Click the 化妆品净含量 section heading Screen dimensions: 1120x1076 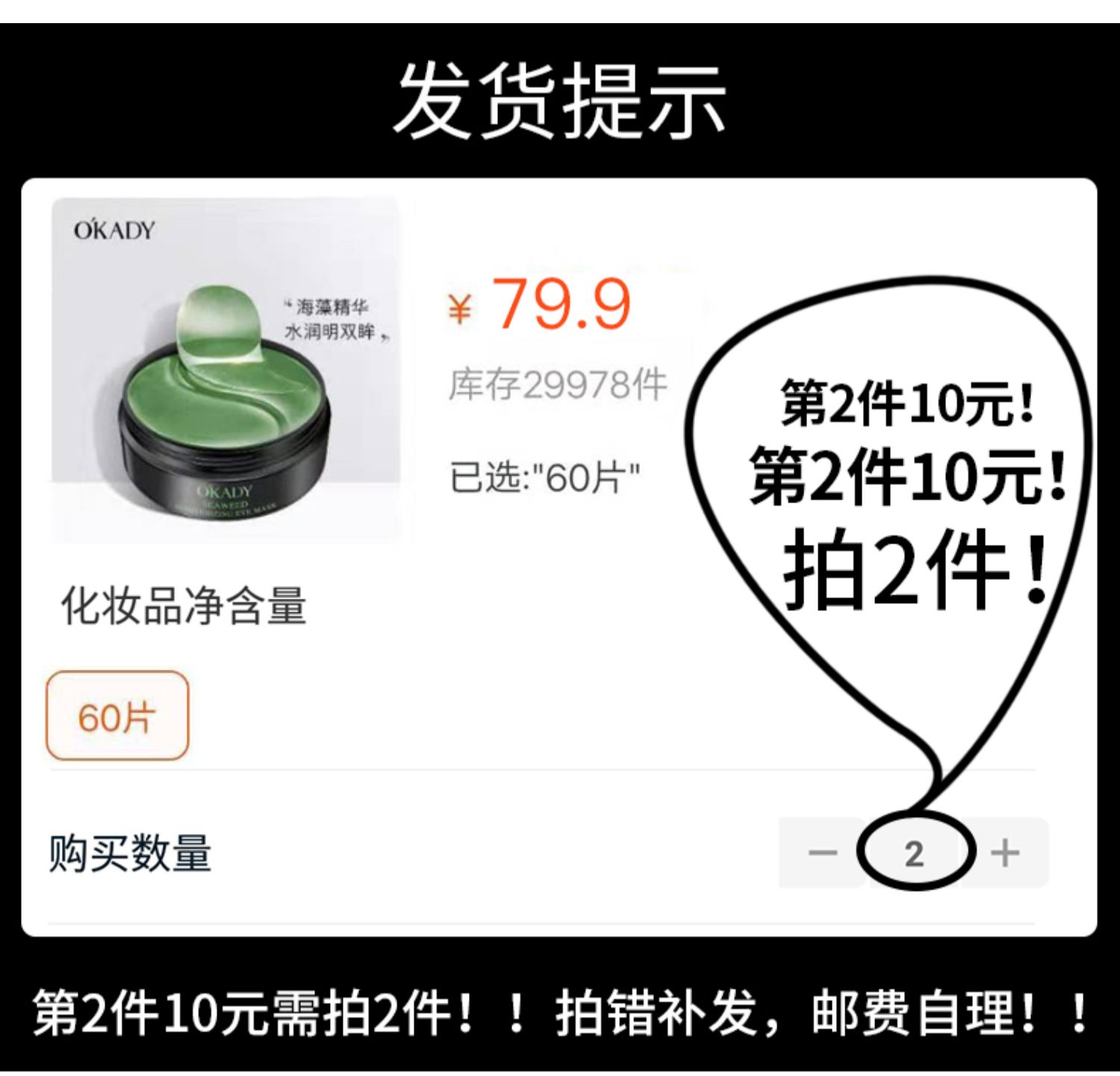[184, 606]
